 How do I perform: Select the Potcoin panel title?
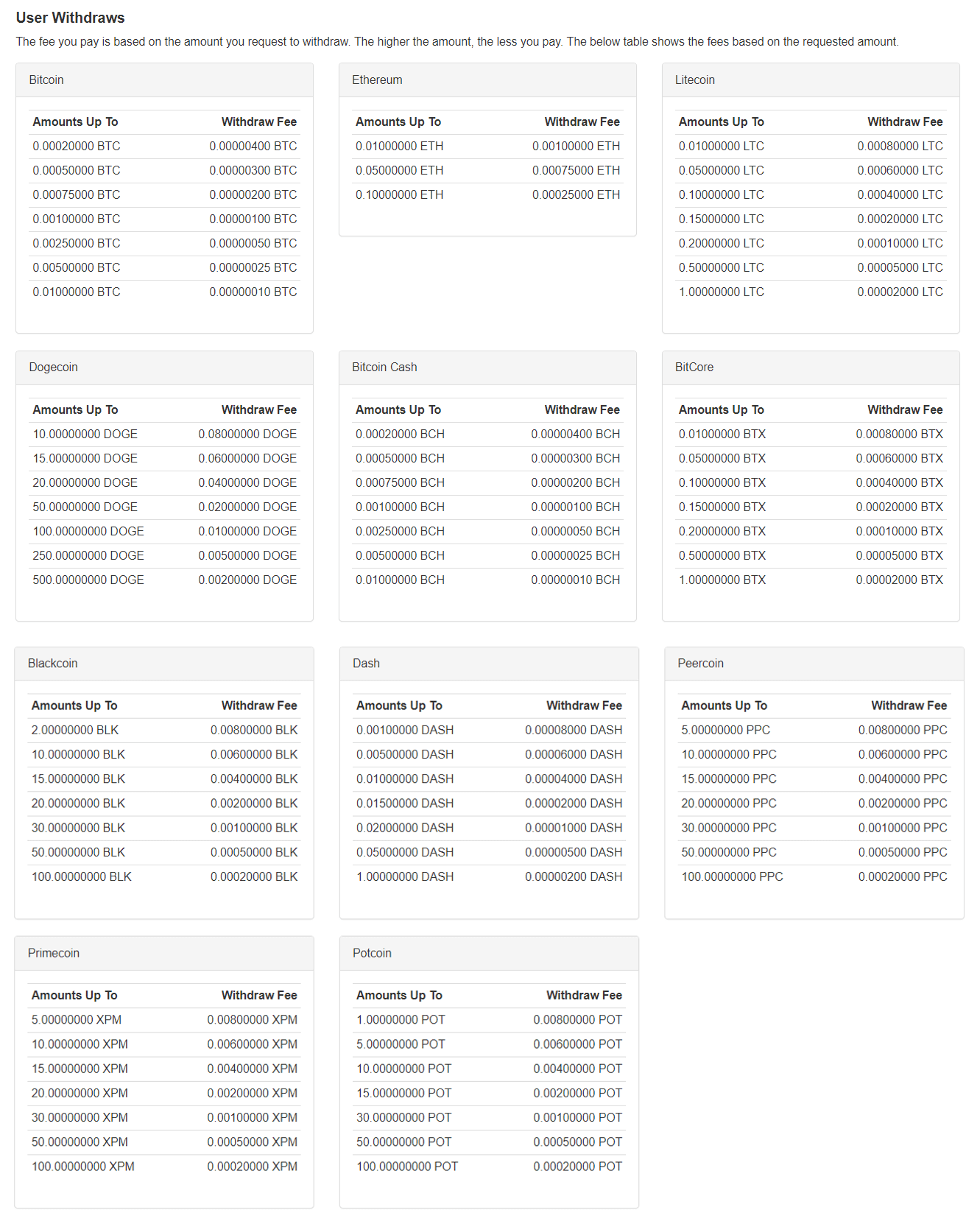[372, 954]
